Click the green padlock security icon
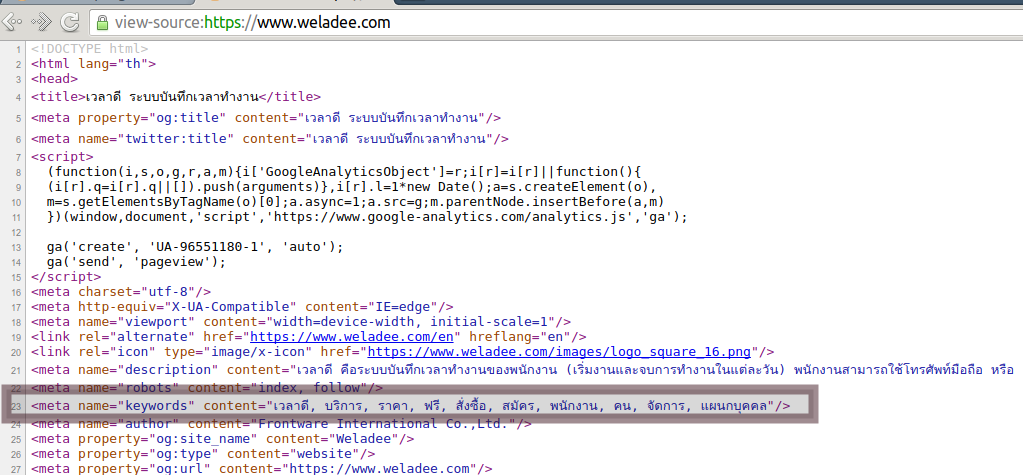Viewport: 1023px width, 475px height. [101, 21]
